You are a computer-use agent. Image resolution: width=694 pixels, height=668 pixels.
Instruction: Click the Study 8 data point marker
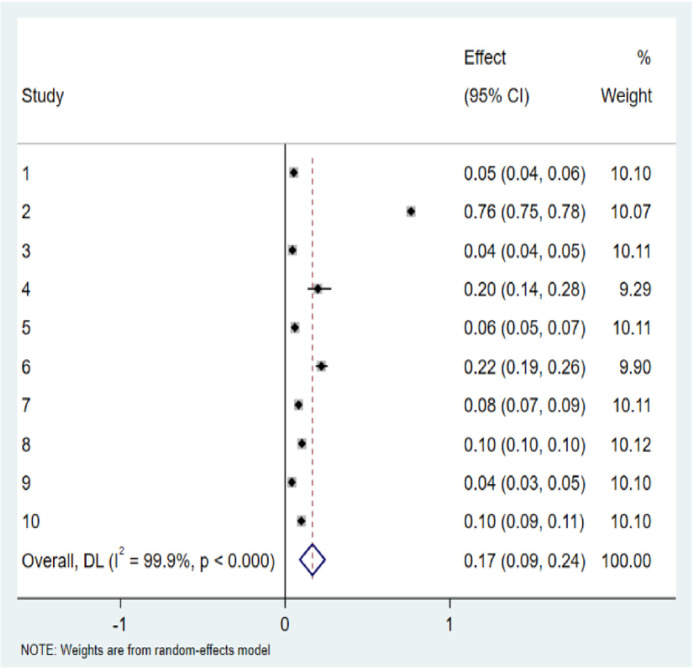pyautogui.click(x=302, y=444)
